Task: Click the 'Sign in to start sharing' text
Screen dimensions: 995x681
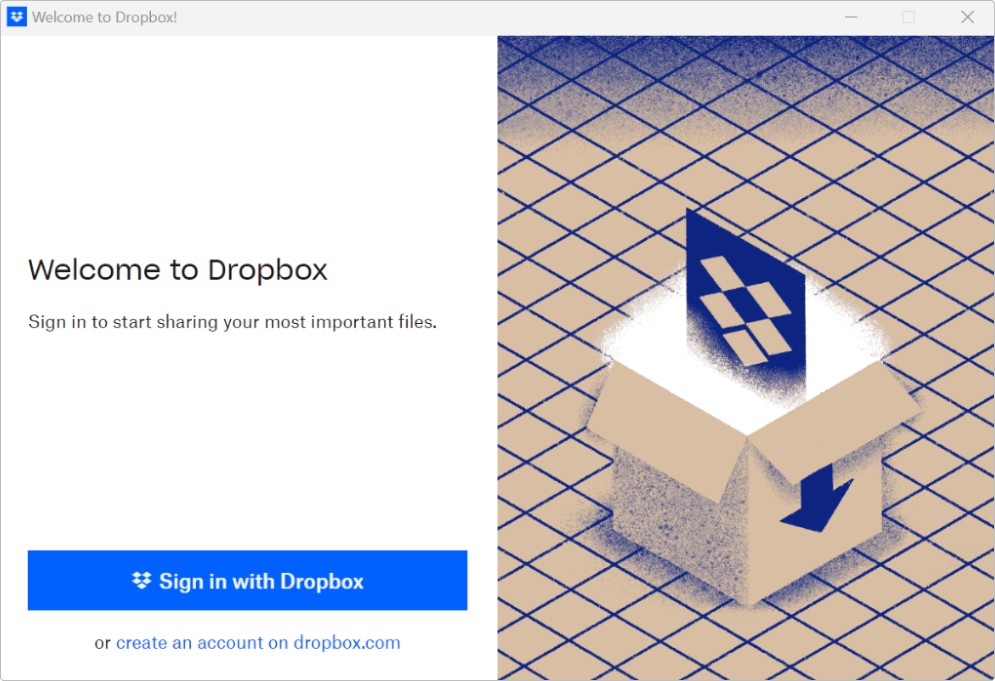Action: (232, 322)
